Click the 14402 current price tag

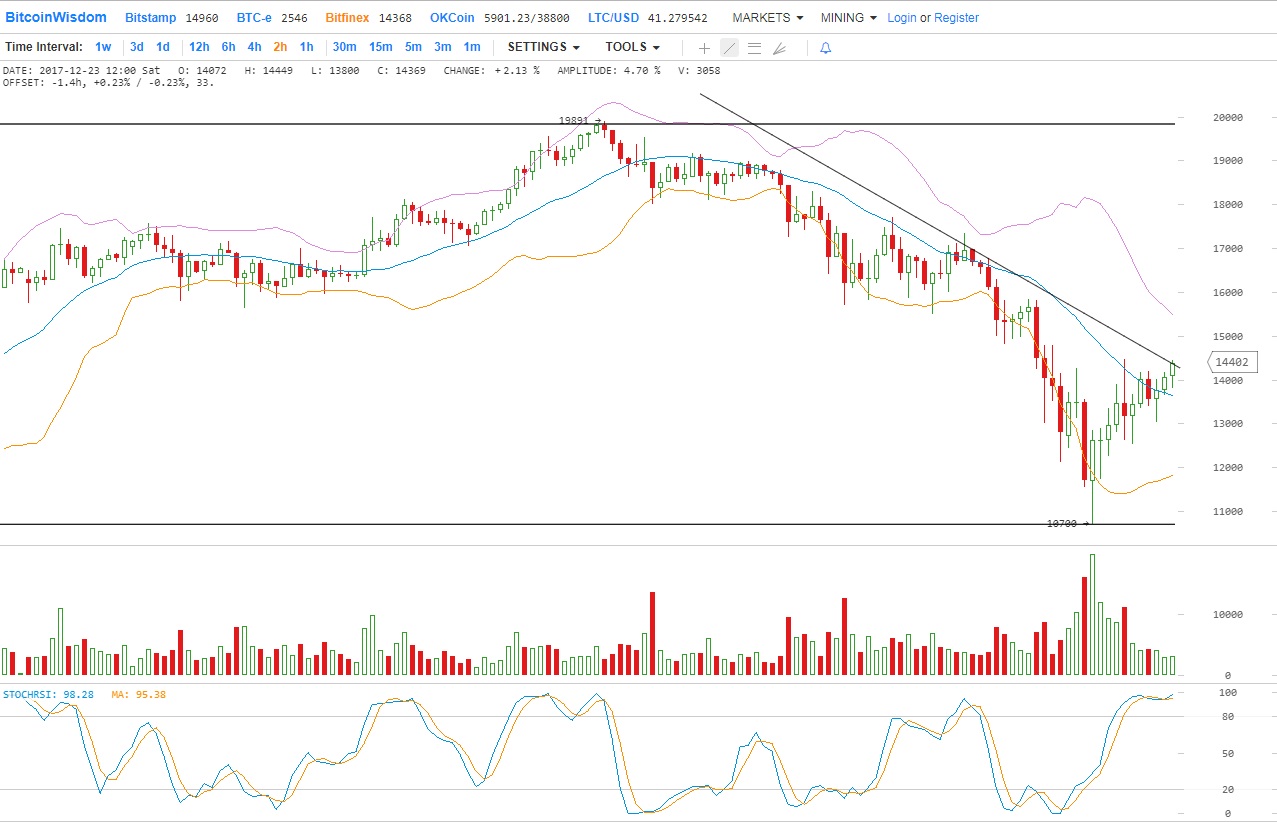pyautogui.click(x=1232, y=363)
